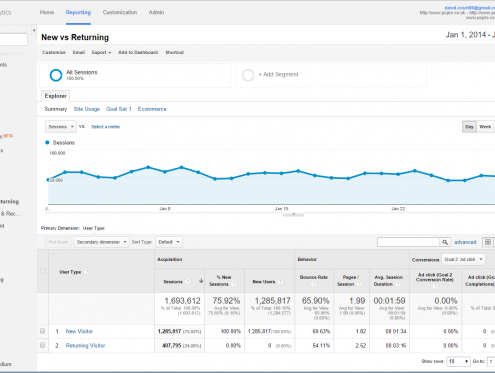Click the Go to page number field

pyautogui.click(x=491, y=361)
